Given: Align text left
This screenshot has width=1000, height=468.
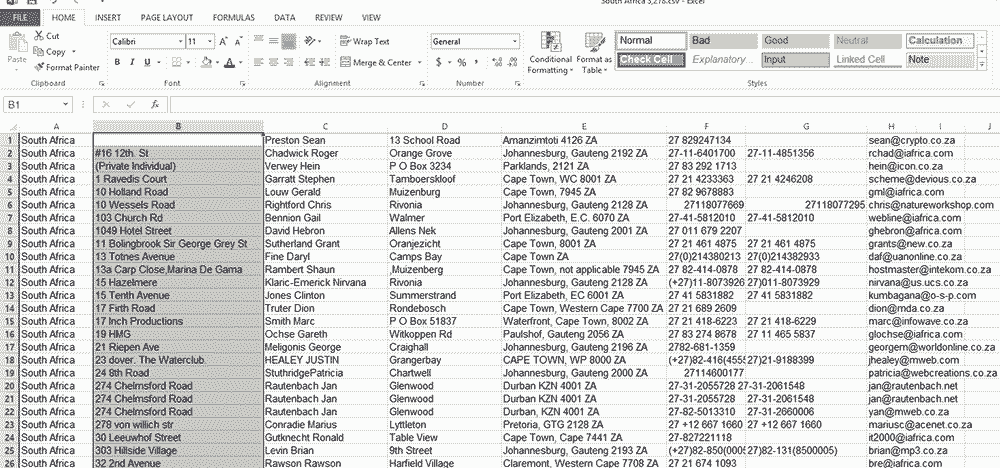Looking at the screenshot, I should pyautogui.click(x=258, y=62).
